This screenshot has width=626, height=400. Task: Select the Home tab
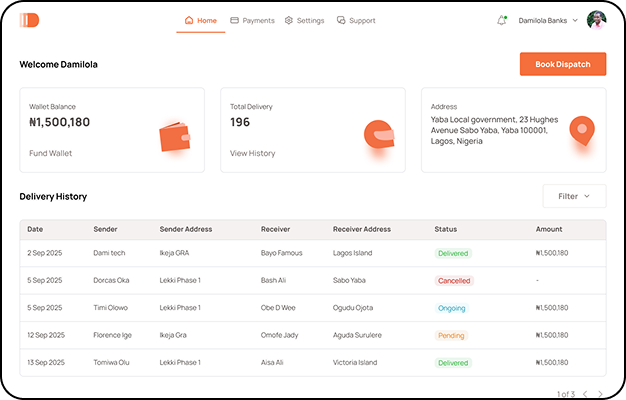click(x=200, y=20)
